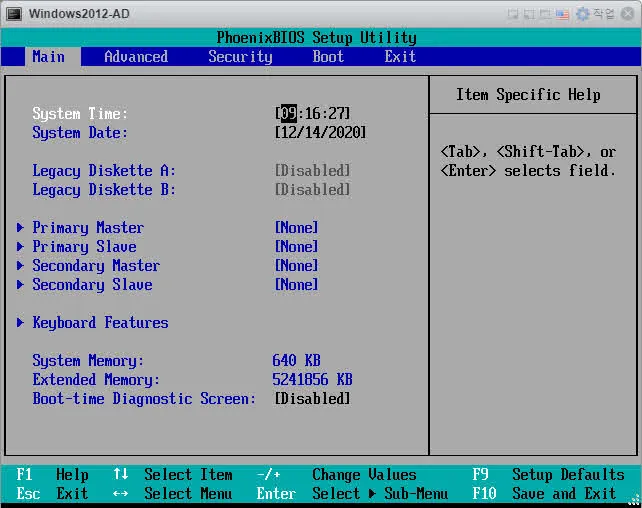The image size is (642, 508).
Task: Expand the Primary Slave arrow
Action: (x=20, y=246)
